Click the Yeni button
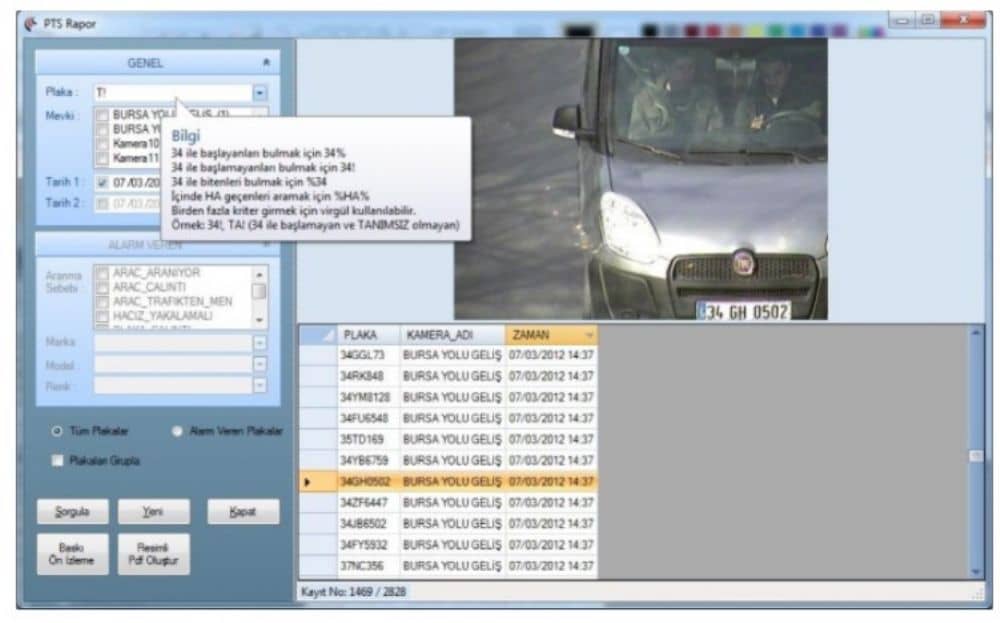The height and width of the screenshot is (623, 1000). (154, 512)
